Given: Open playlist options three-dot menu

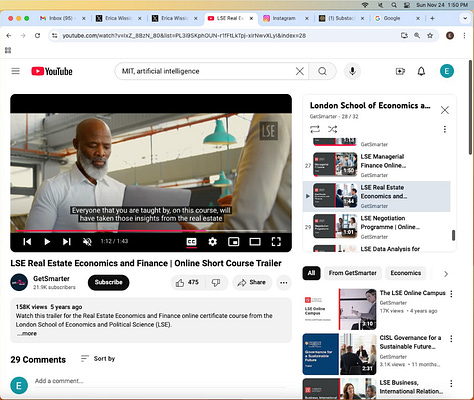Looking at the screenshot, I should coord(445,129).
